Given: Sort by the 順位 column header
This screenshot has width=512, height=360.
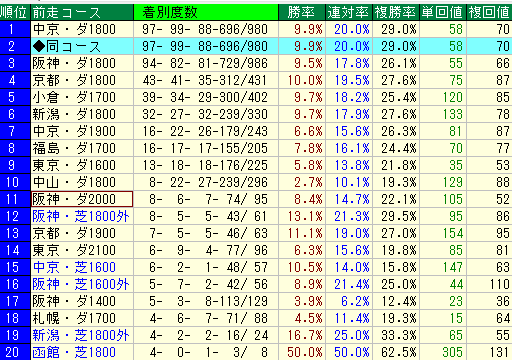Looking at the screenshot, I should 15,12.
